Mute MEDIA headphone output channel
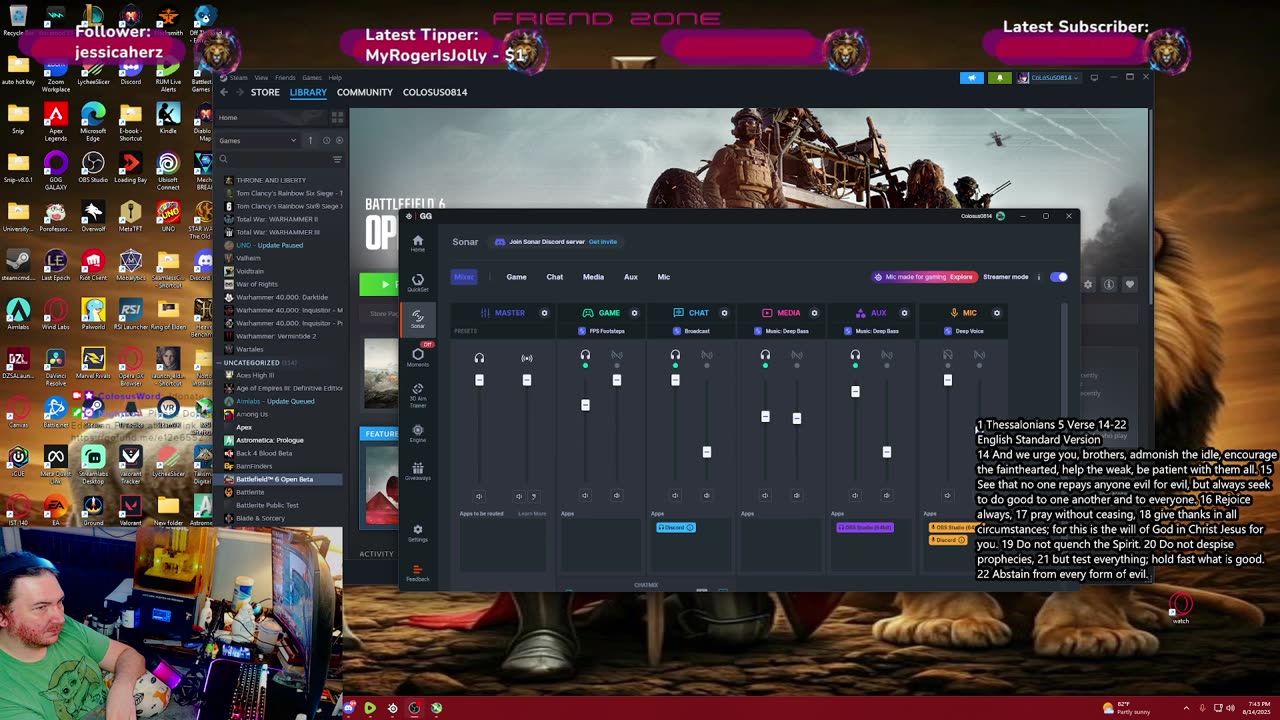This screenshot has width=1280, height=720. [765, 495]
